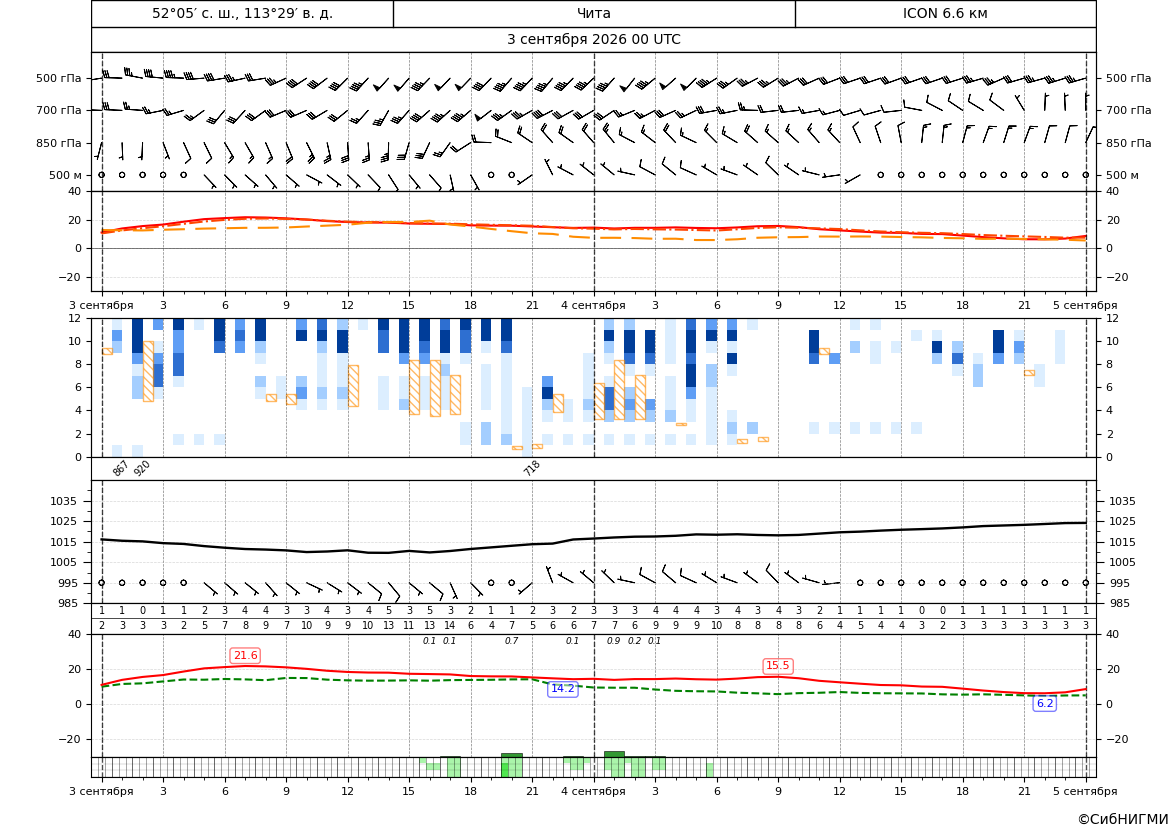Click the 867 cloud base label

click(120, 468)
